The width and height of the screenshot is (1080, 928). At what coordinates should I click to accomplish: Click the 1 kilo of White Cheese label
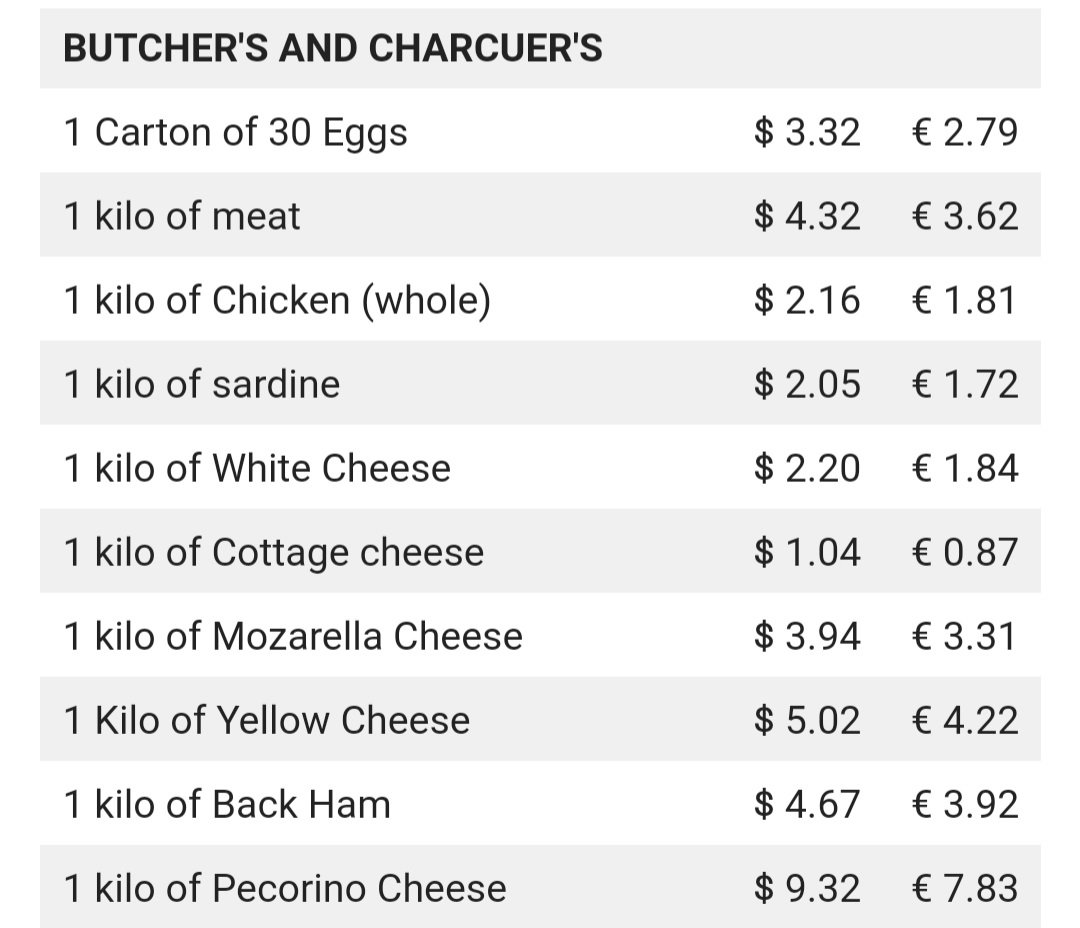257,468
